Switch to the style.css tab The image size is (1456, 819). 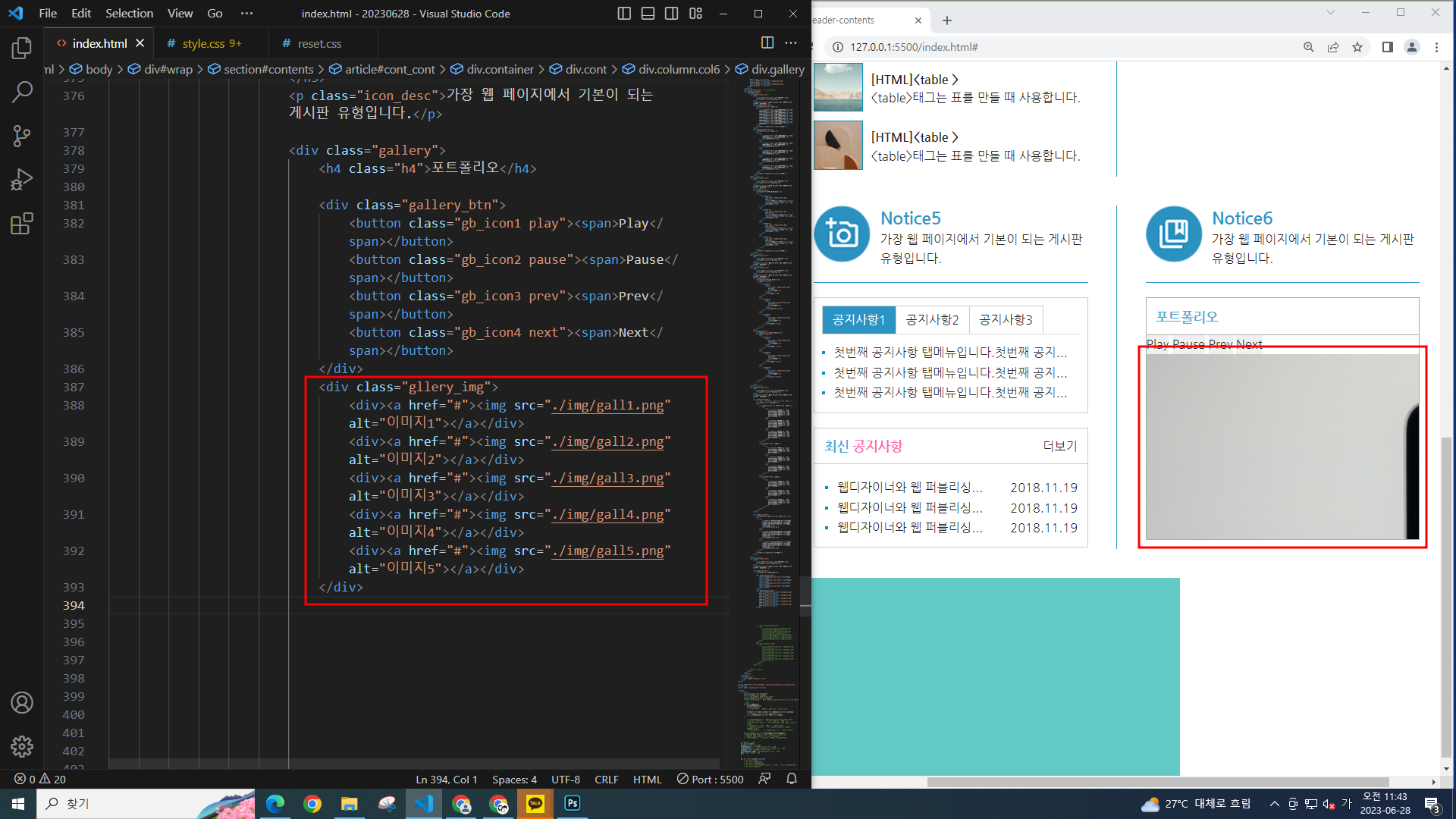[x=203, y=44]
